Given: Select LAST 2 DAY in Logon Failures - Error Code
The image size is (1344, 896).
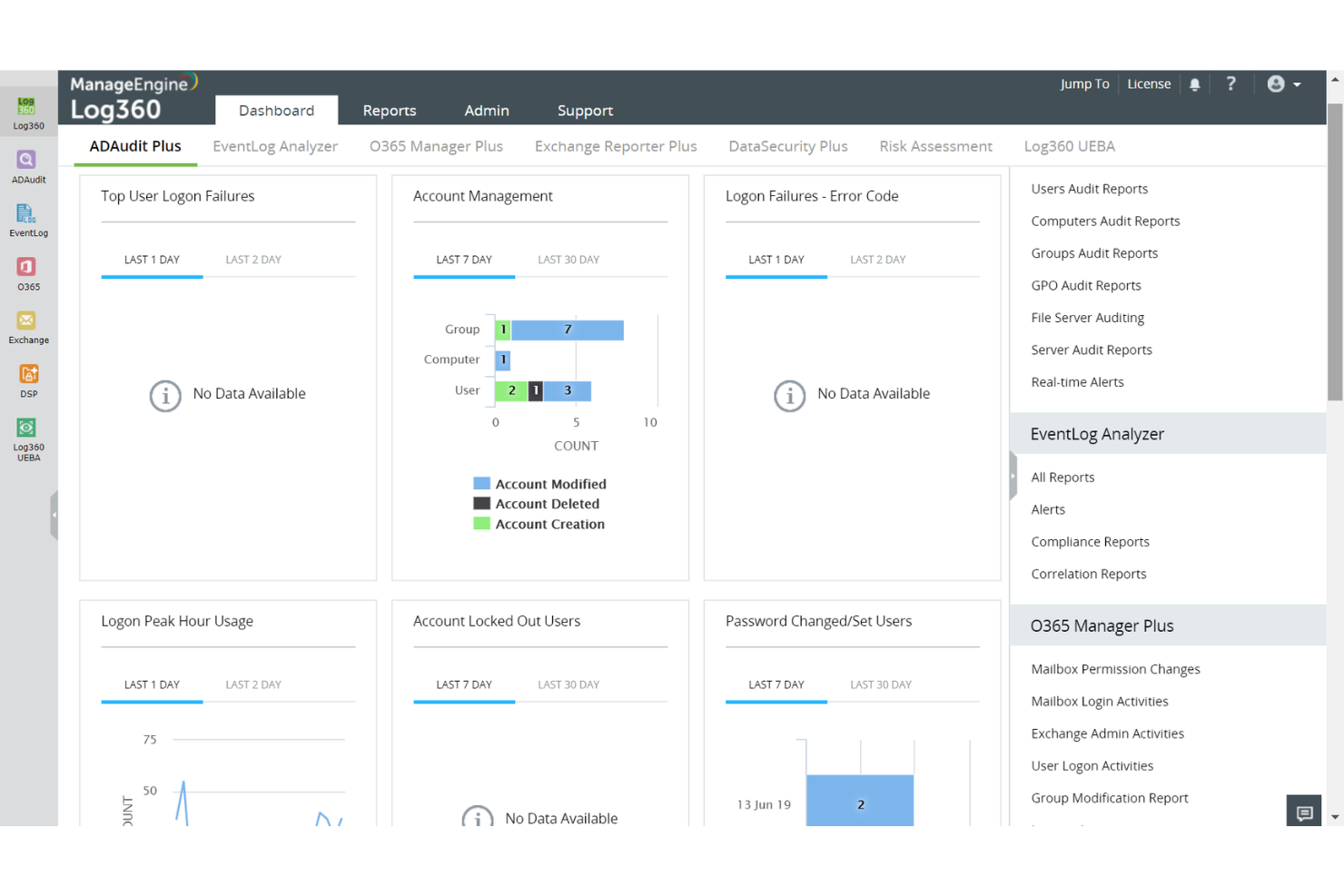Looking at the screenshot, I should 877,260.
